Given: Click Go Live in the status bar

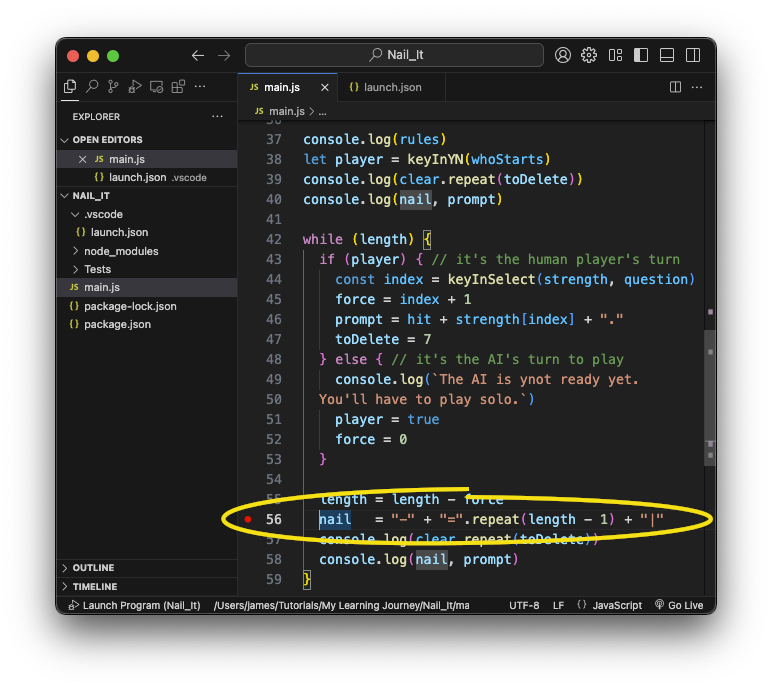Looking at the screenshot, I should (679, 605).
